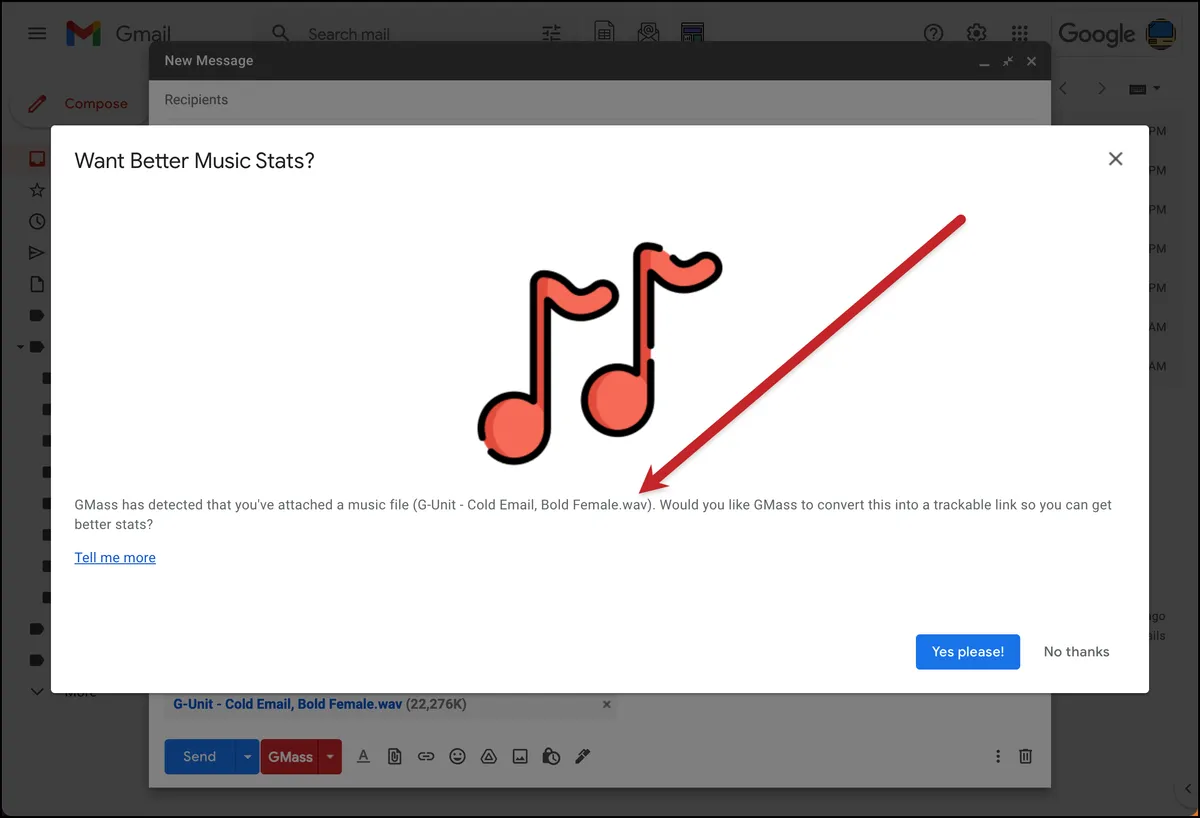Decline with No thanks button

pos(1076,652)
